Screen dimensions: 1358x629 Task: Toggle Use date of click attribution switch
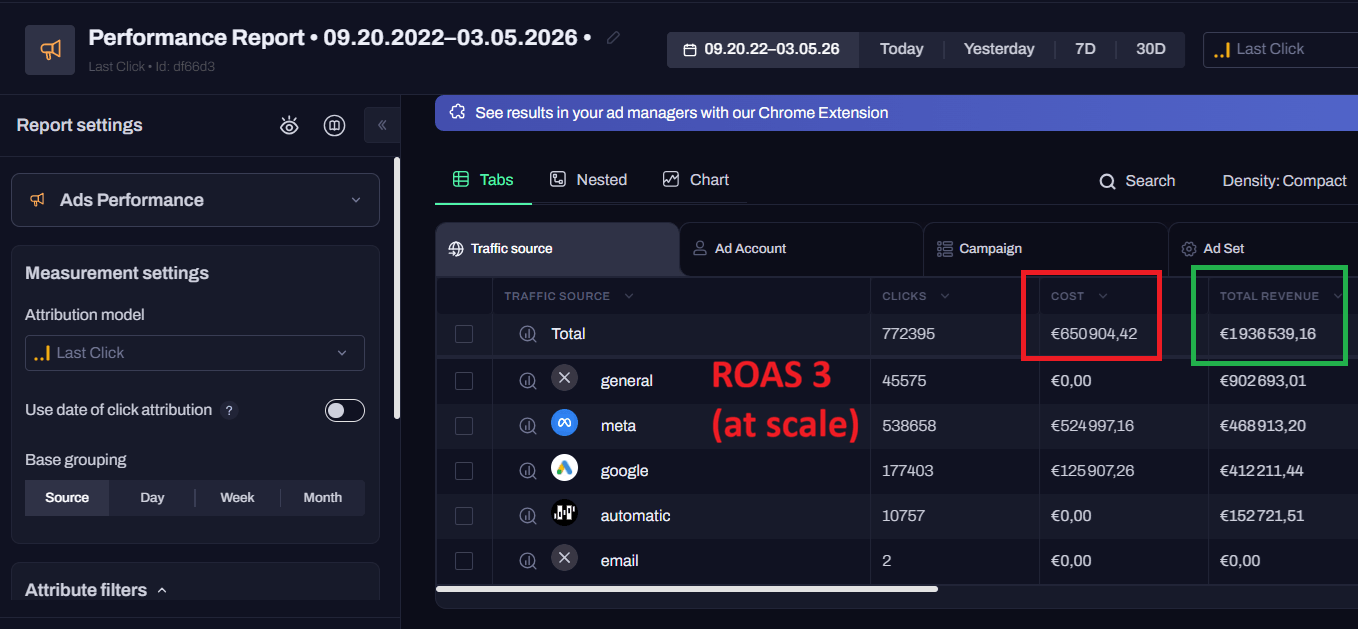point(345,410)
